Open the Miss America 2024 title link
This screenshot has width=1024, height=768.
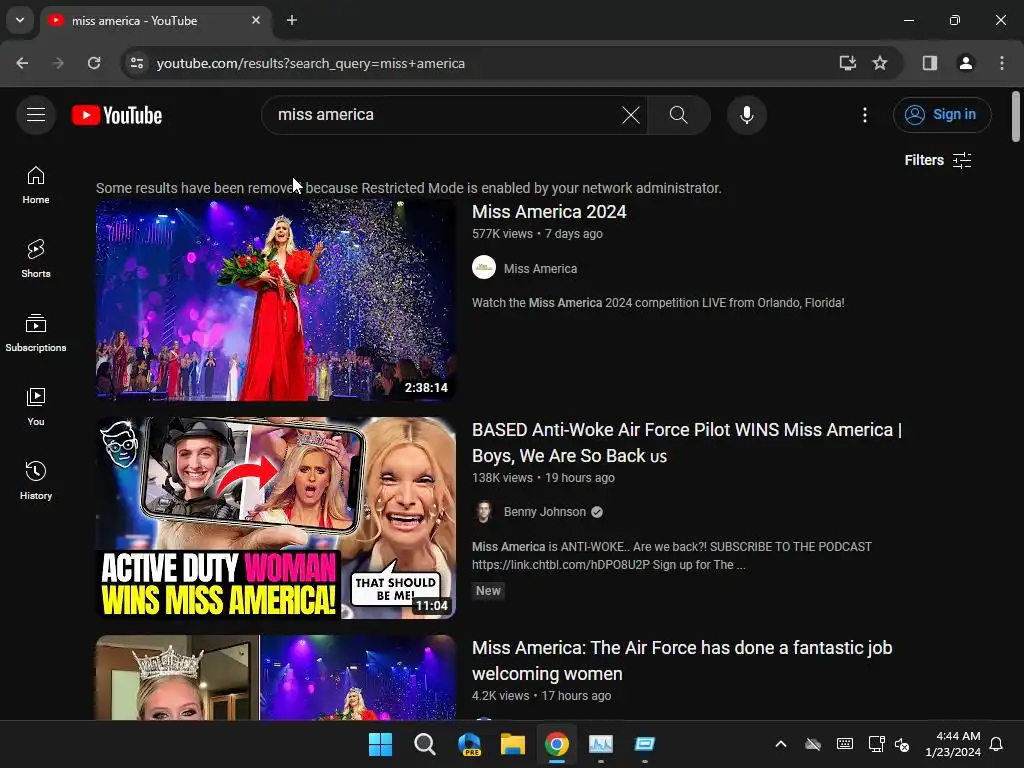tap(549, 212)
